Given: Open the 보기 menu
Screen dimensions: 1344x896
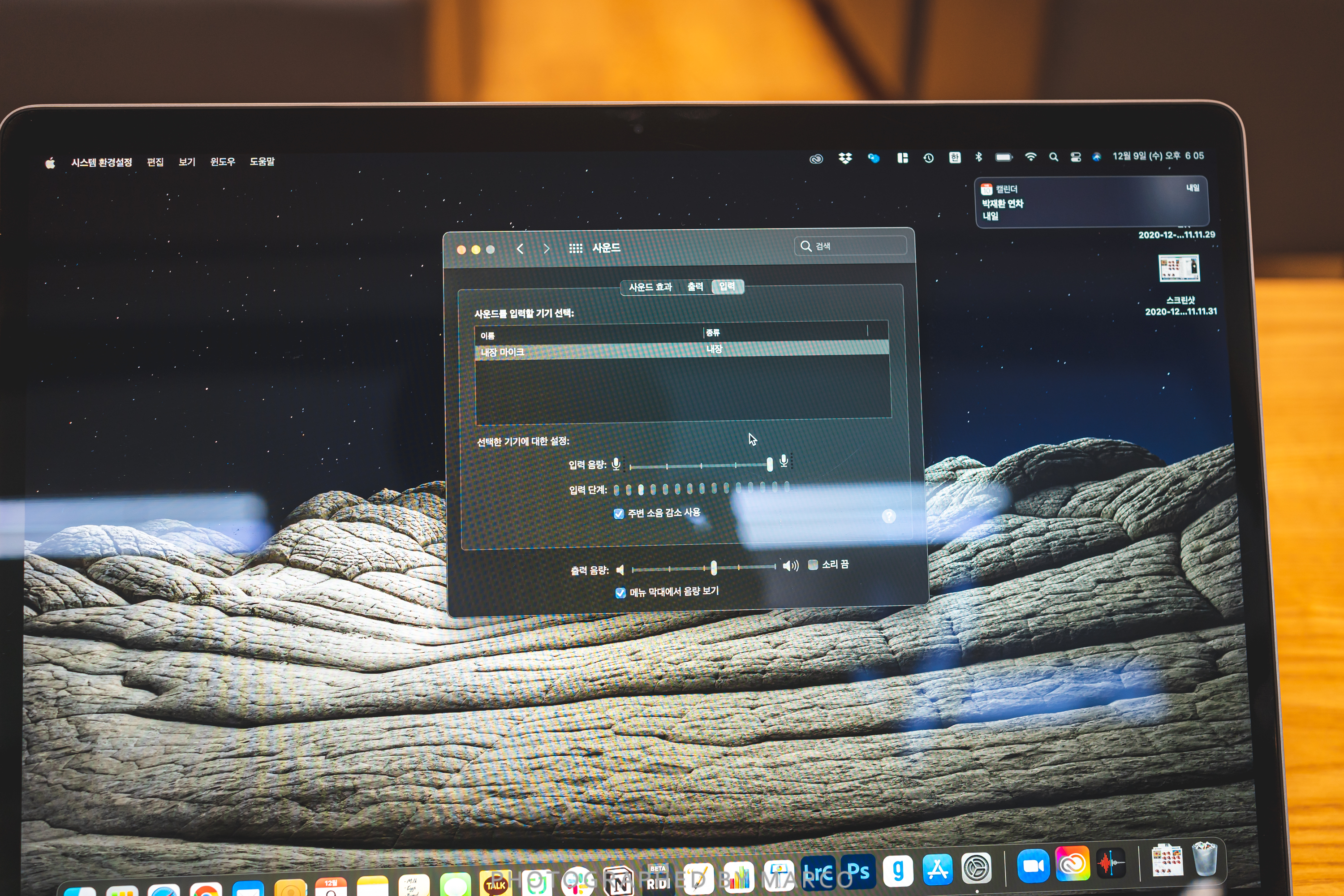Looking at the screenshot, I should coord(187,162).
